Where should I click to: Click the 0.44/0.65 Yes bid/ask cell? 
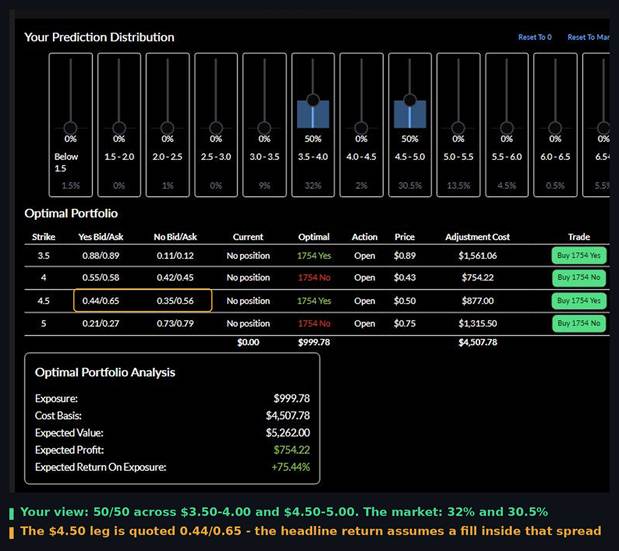pos(101,301)
